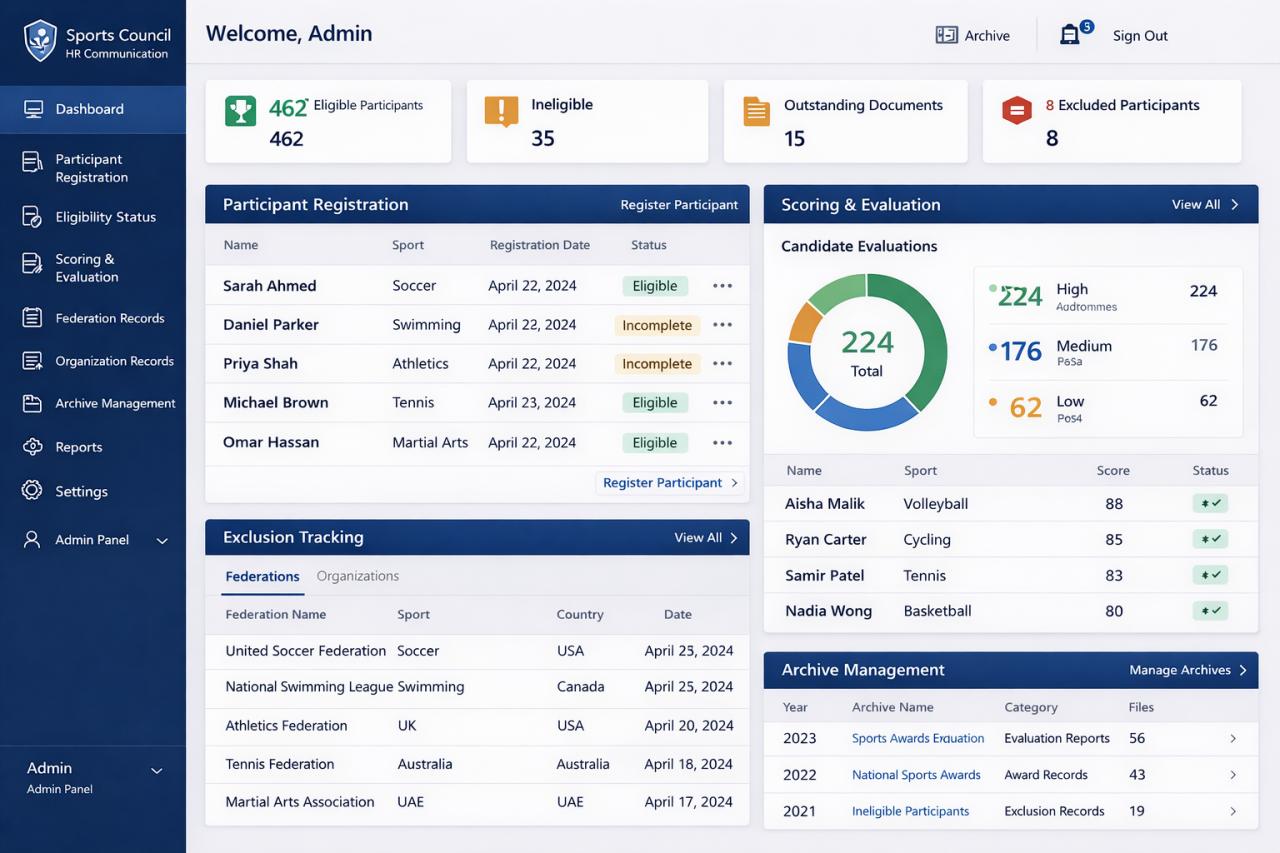This screenshot has width=1280, height=853.
Task: Click the Scoring & Evaluation sidebar icon
Action: click(32, 263)
